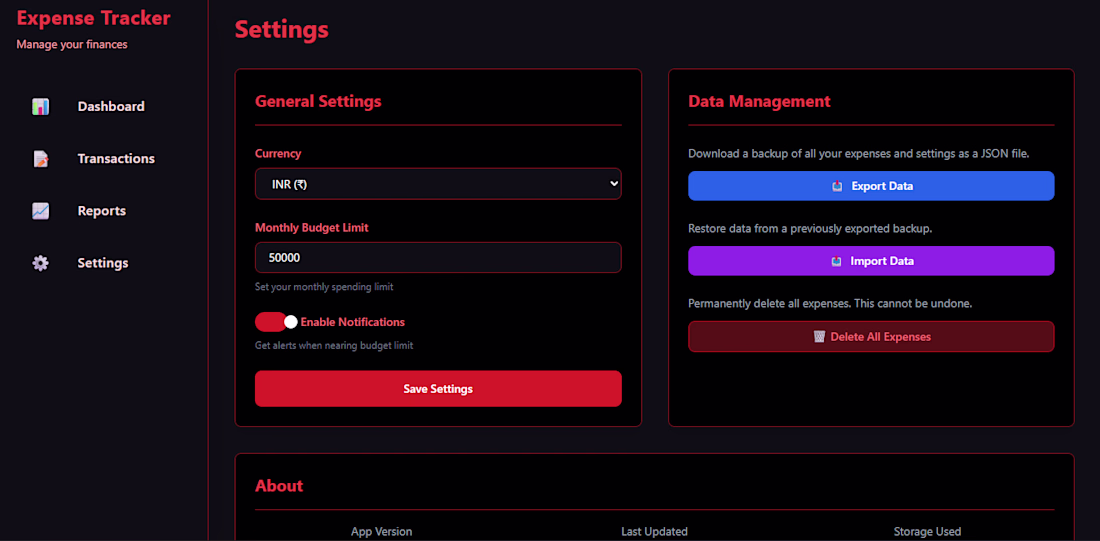Save the general settings
Viewport: 1100px width, 541px height.
pyautogui.click(x=438, y=389)
